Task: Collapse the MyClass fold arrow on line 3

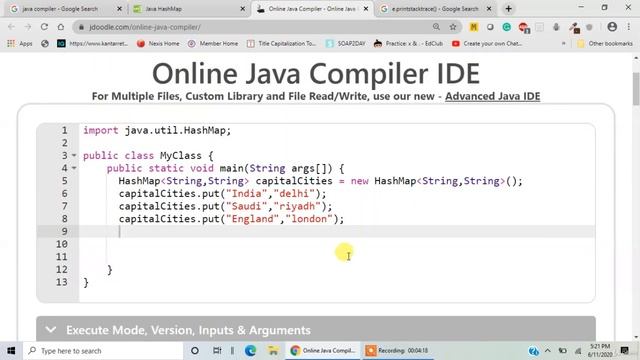Action: coord(74,156)
